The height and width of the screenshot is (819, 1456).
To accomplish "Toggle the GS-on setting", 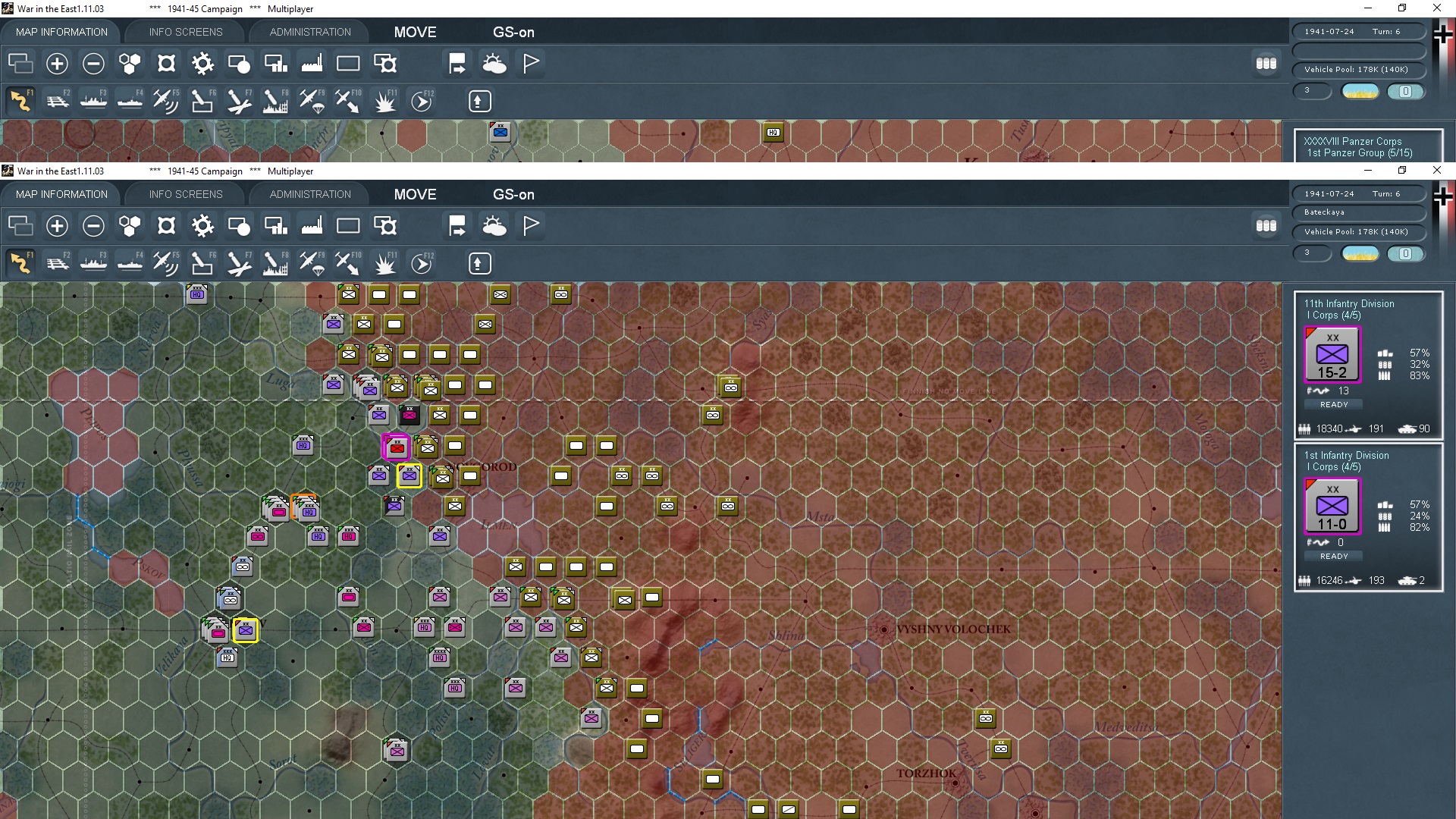I will (x=513, y=194).
